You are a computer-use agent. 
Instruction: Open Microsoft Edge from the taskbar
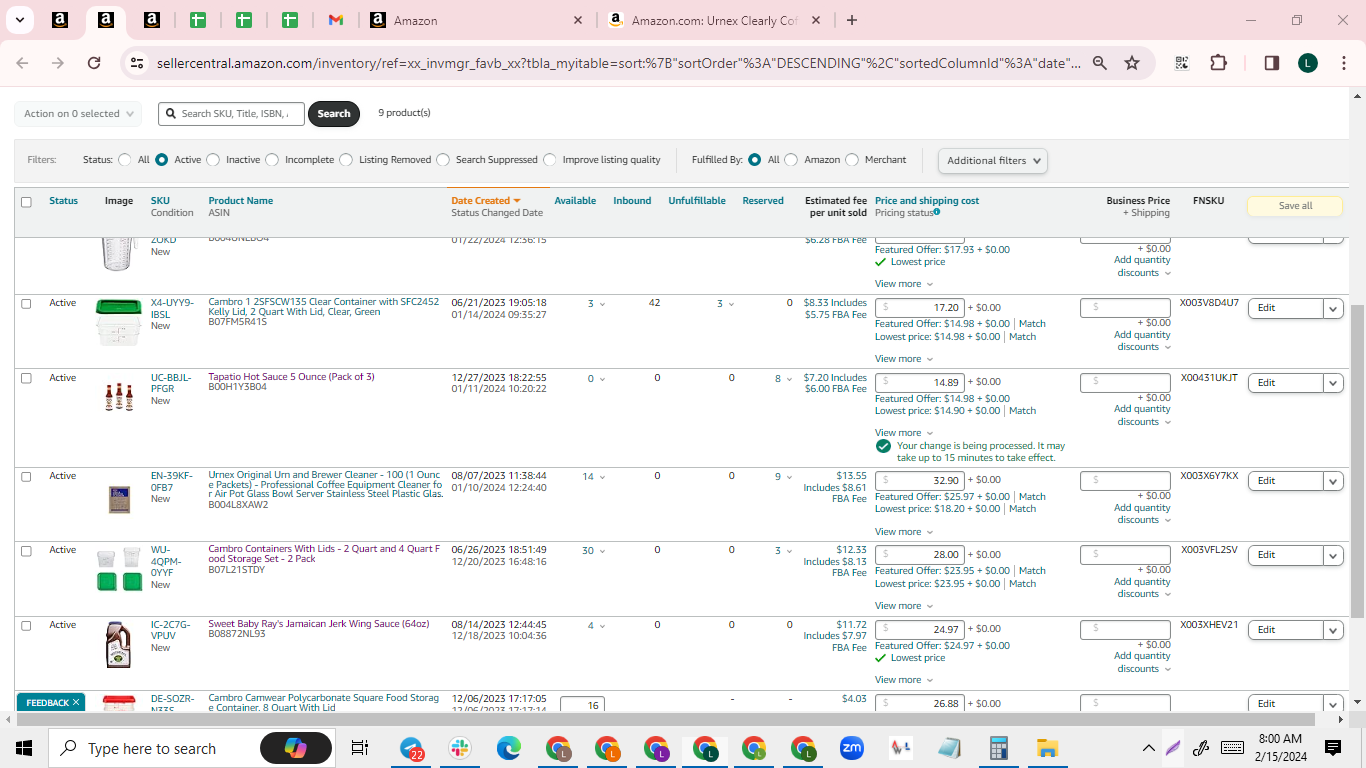(509, 748)
